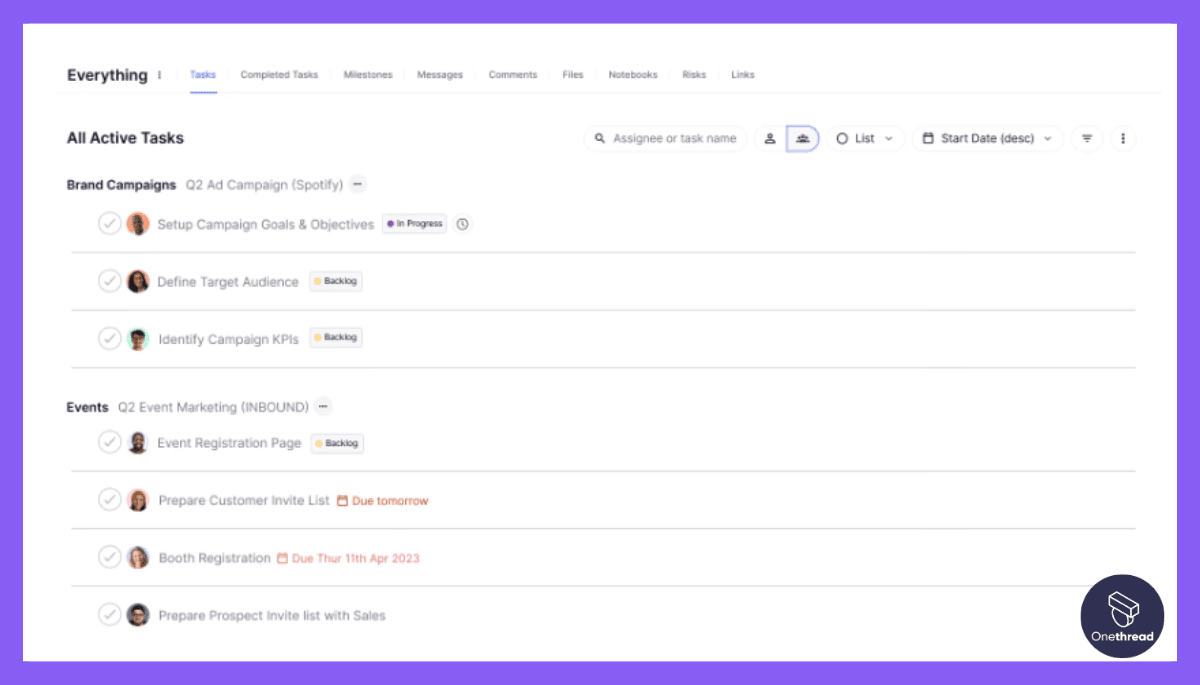Viewport: 1200px width, 685px height.
Task: Click the calendar icon beside Due tomorrow
Action: (341, 499)
